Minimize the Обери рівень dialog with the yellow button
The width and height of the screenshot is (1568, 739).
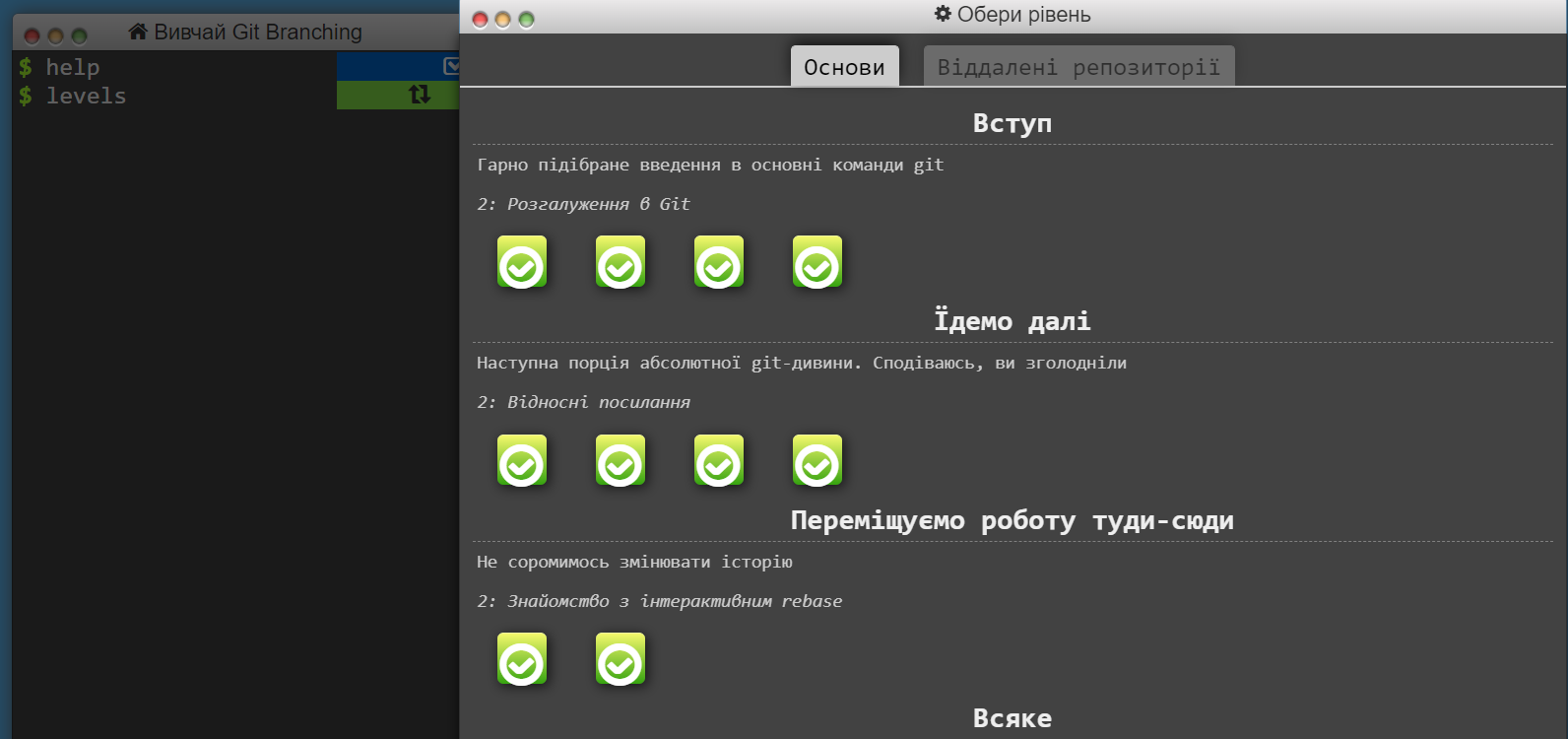coord(502,20)
